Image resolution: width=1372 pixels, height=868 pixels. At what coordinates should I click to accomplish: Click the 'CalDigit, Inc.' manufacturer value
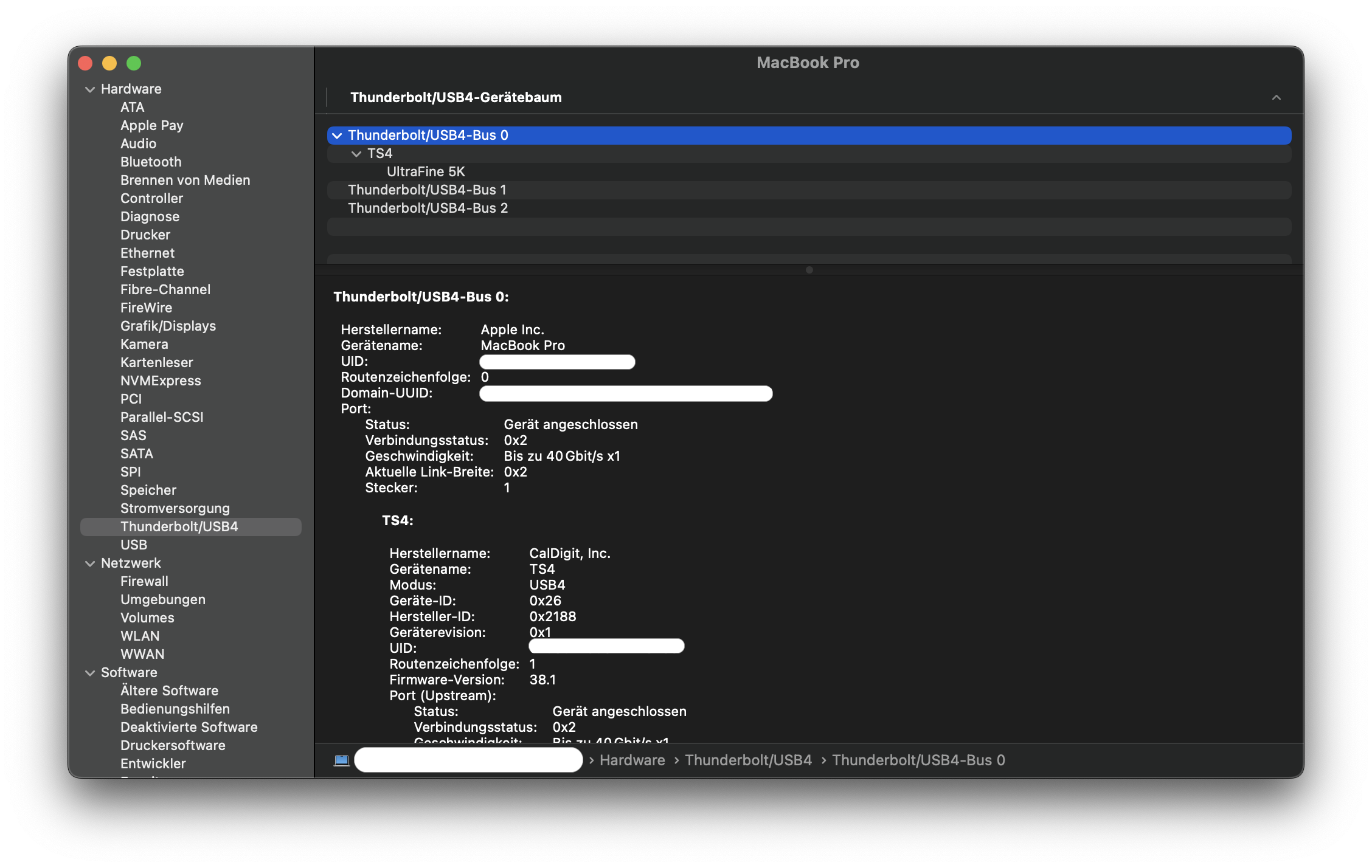[x=570, y=553]
